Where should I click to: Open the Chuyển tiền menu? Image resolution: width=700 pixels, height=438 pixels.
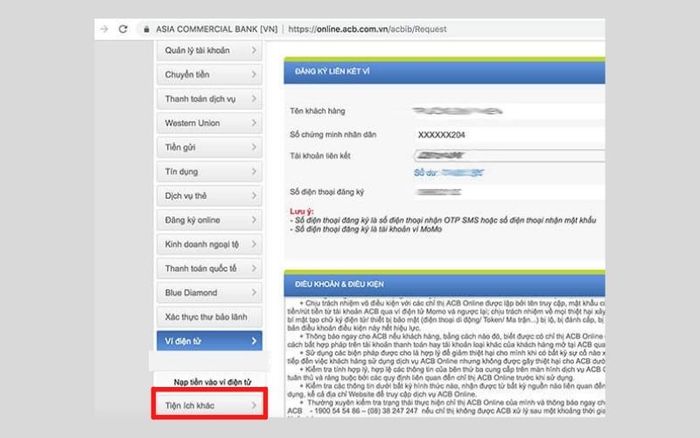click(x=209, y=75)
